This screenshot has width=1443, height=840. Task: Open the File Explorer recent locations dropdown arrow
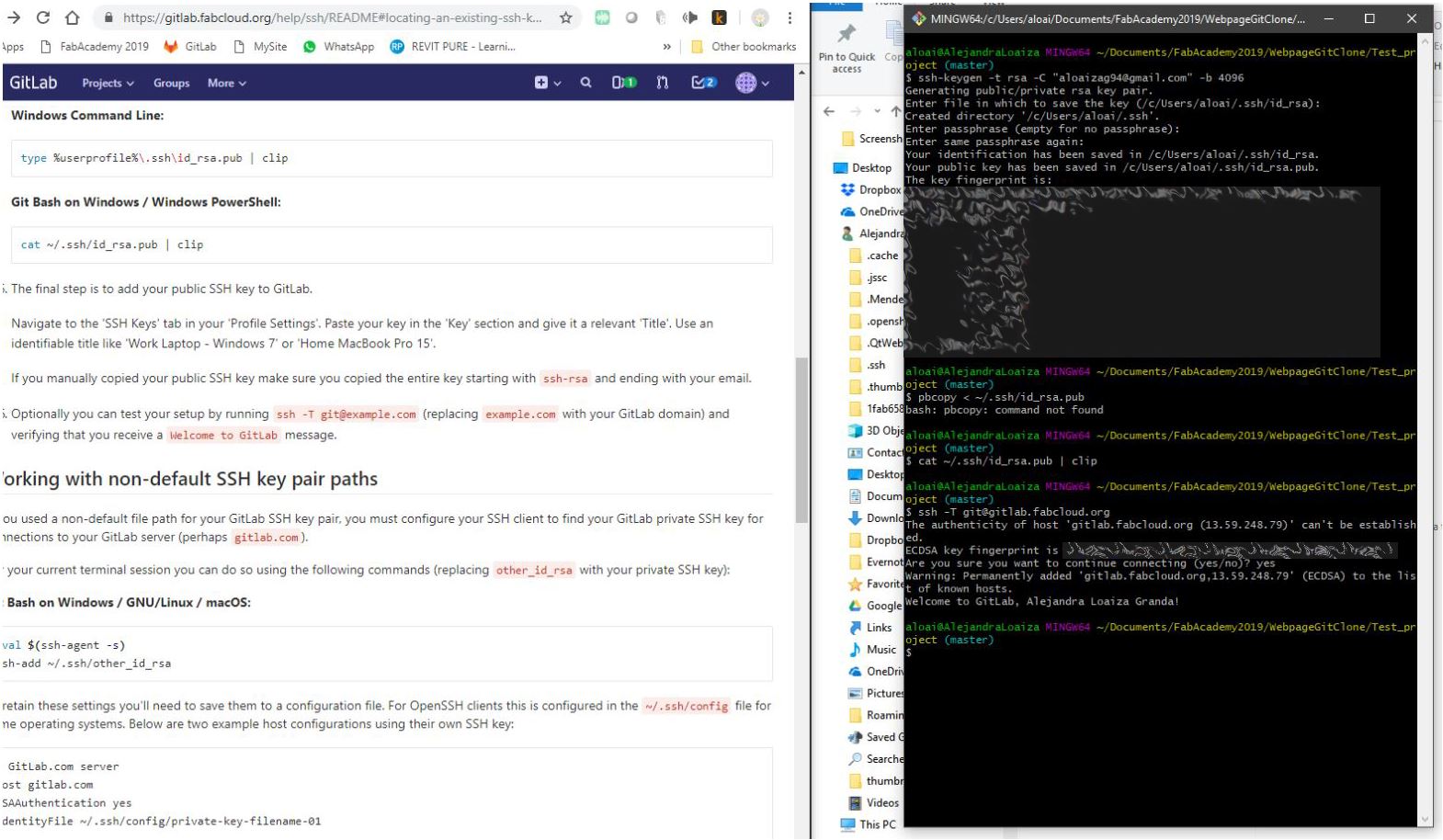pyautogui.click(x=877, y=111)
